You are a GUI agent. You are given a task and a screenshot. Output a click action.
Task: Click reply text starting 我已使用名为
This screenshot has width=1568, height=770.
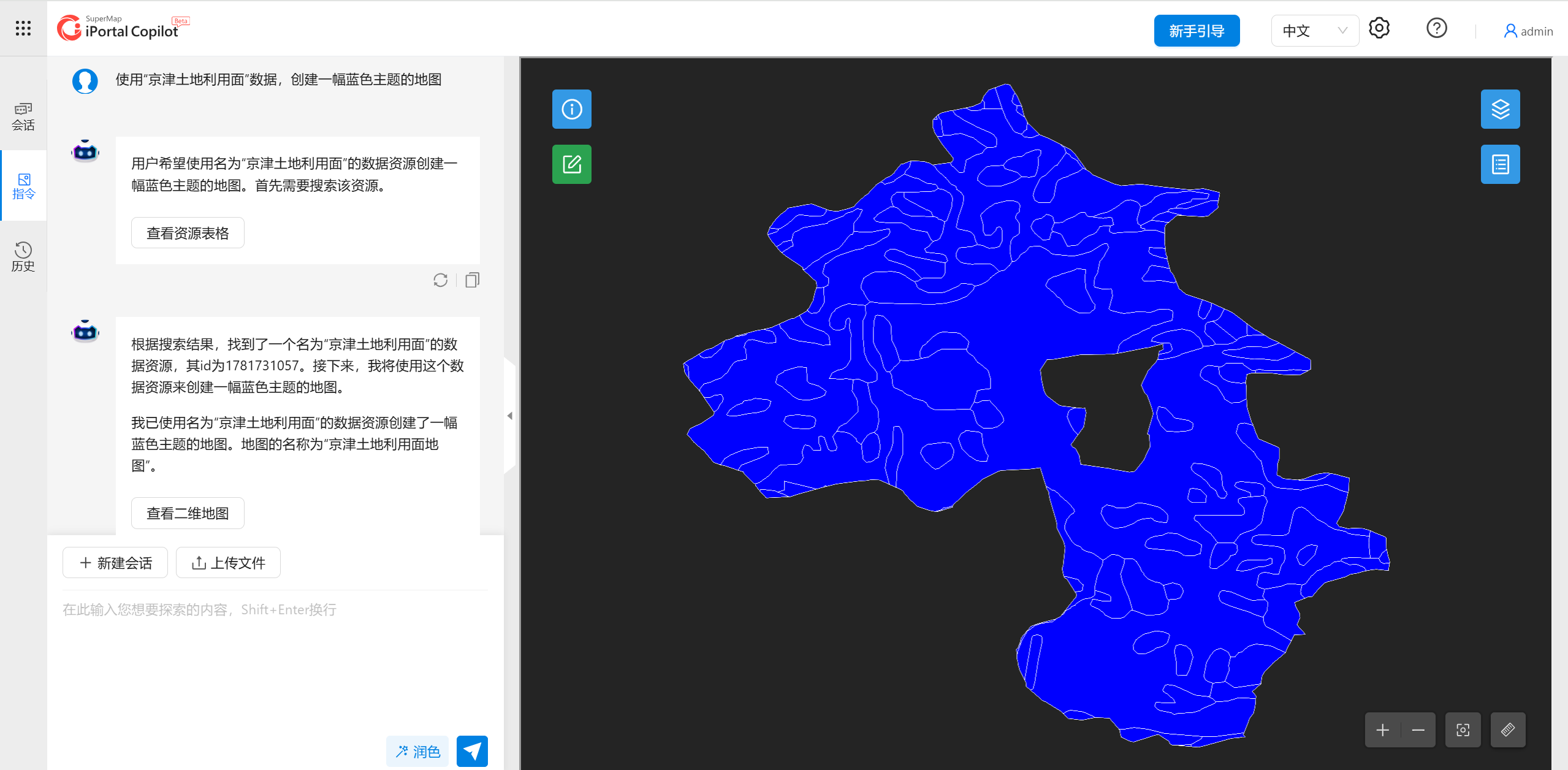tap(294, 444)
